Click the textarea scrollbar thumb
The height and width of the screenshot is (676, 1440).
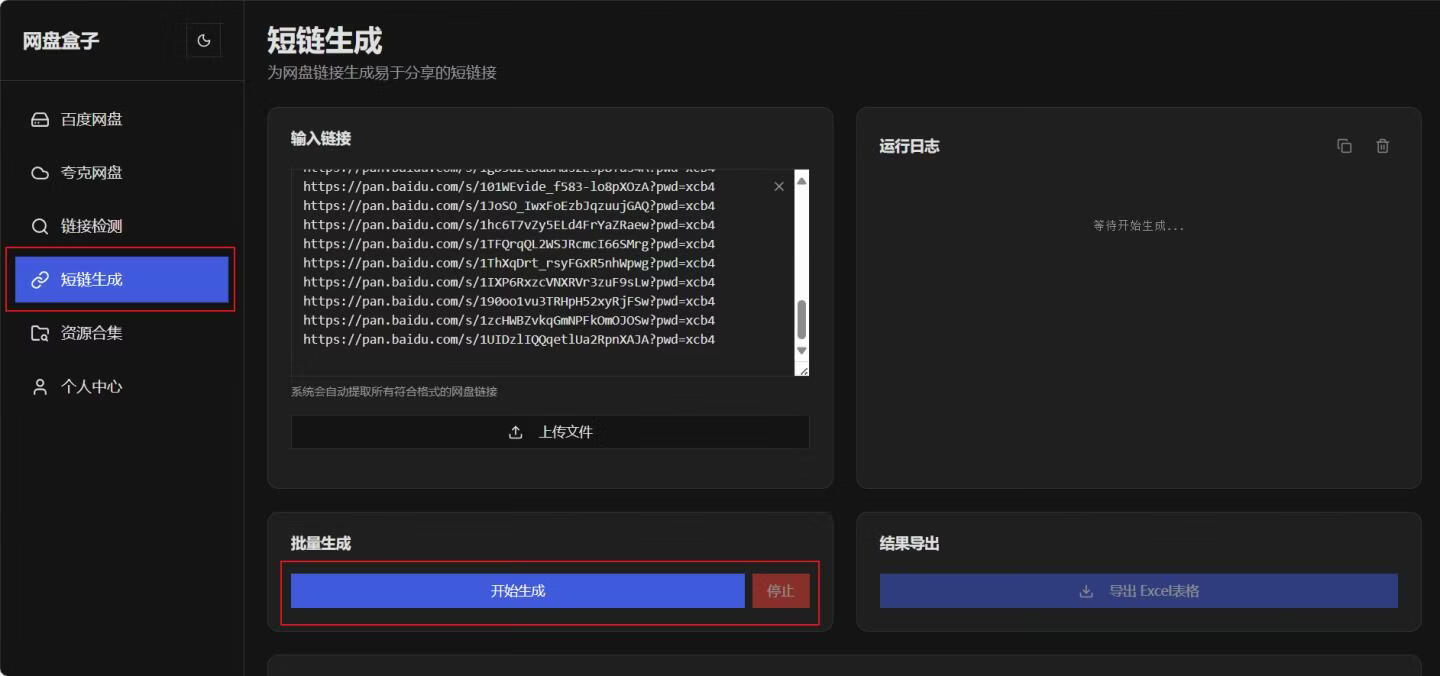801,320
